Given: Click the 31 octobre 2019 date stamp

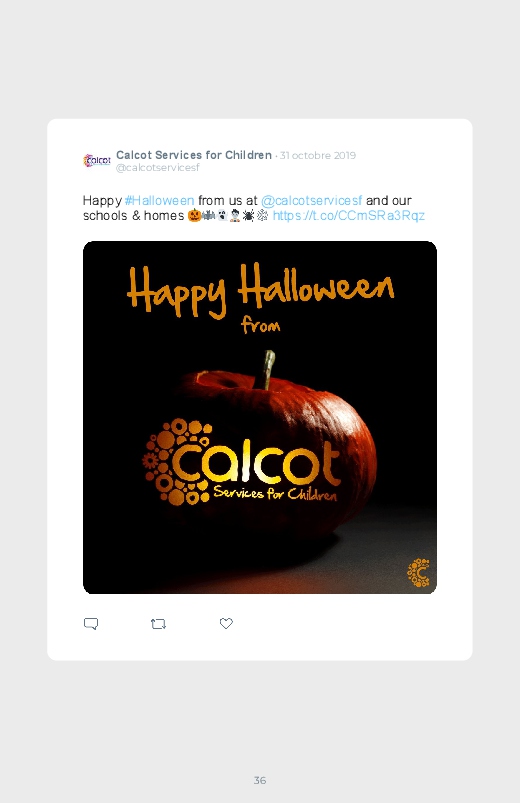Looking at the screenshot, I should [x=318, y=155].
